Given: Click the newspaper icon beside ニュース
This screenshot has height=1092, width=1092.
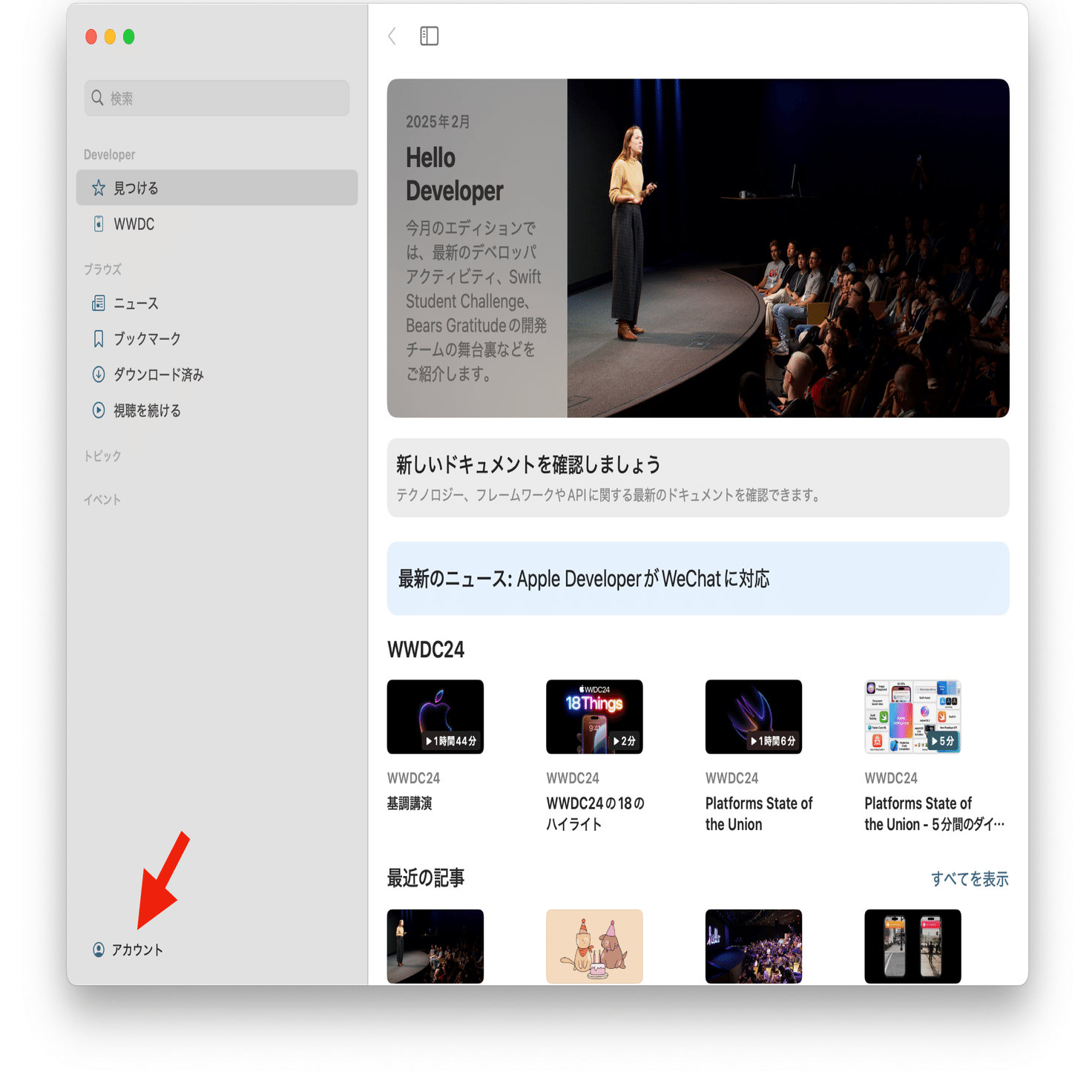Looking at the screenshot, I should coord(99,303).
